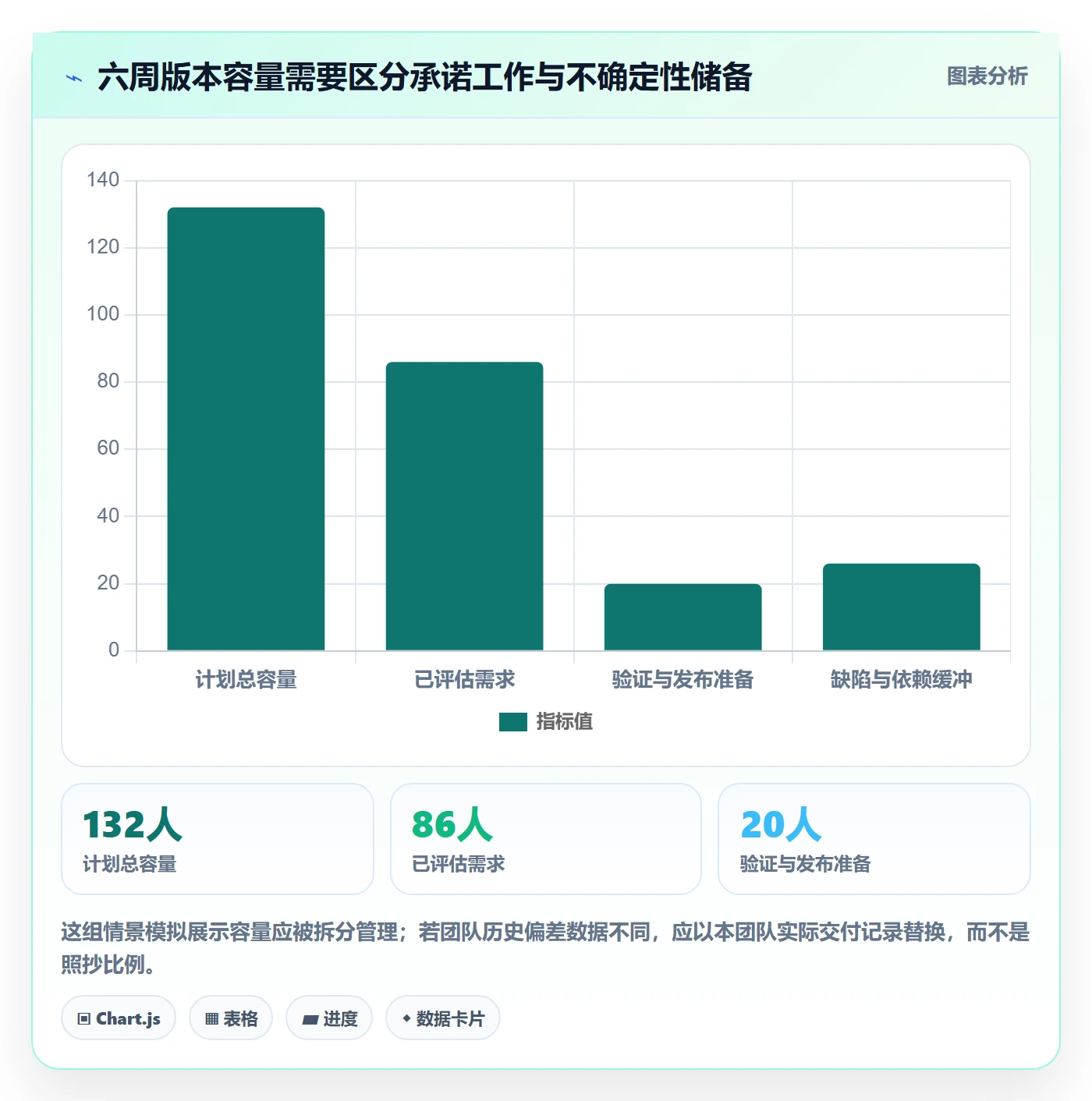Open the 132人 计划总容量 data card

[218, 839]
